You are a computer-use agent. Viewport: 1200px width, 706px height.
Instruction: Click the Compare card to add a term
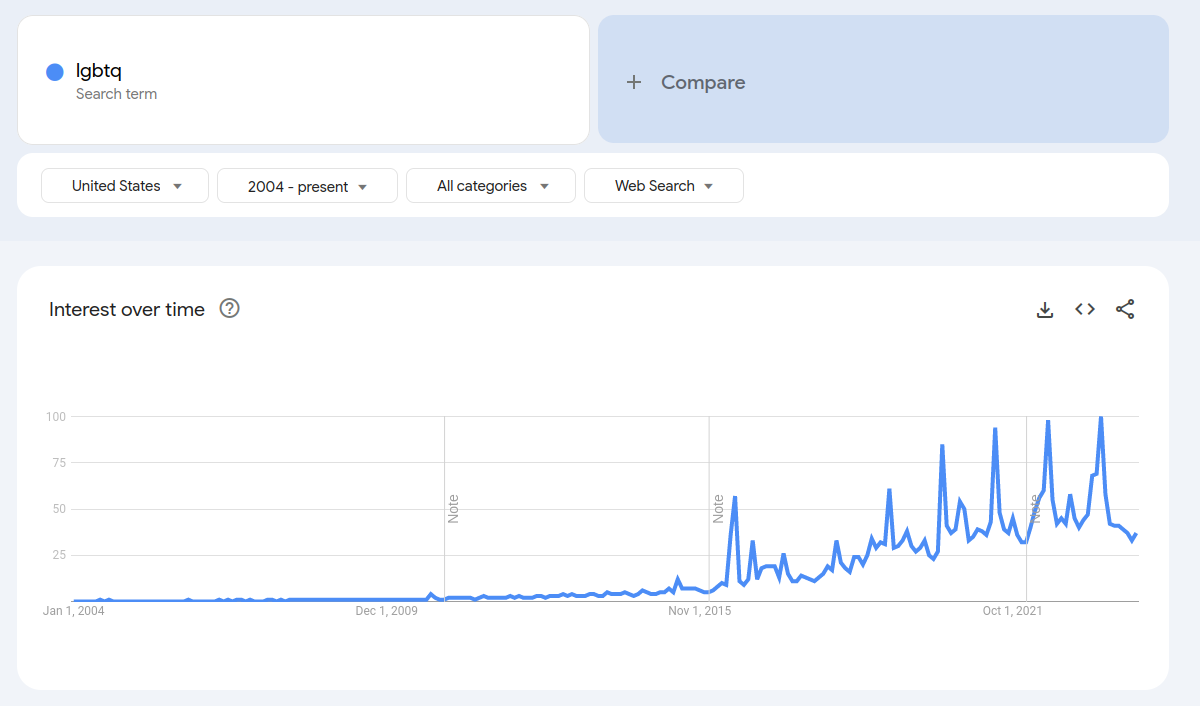pyautogui.click(x=883, y=79)
